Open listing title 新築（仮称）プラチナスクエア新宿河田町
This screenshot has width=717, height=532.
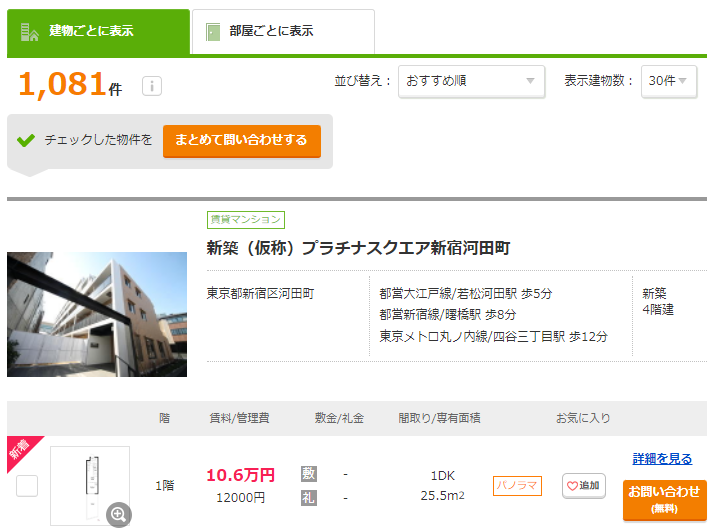pos(358,248)
